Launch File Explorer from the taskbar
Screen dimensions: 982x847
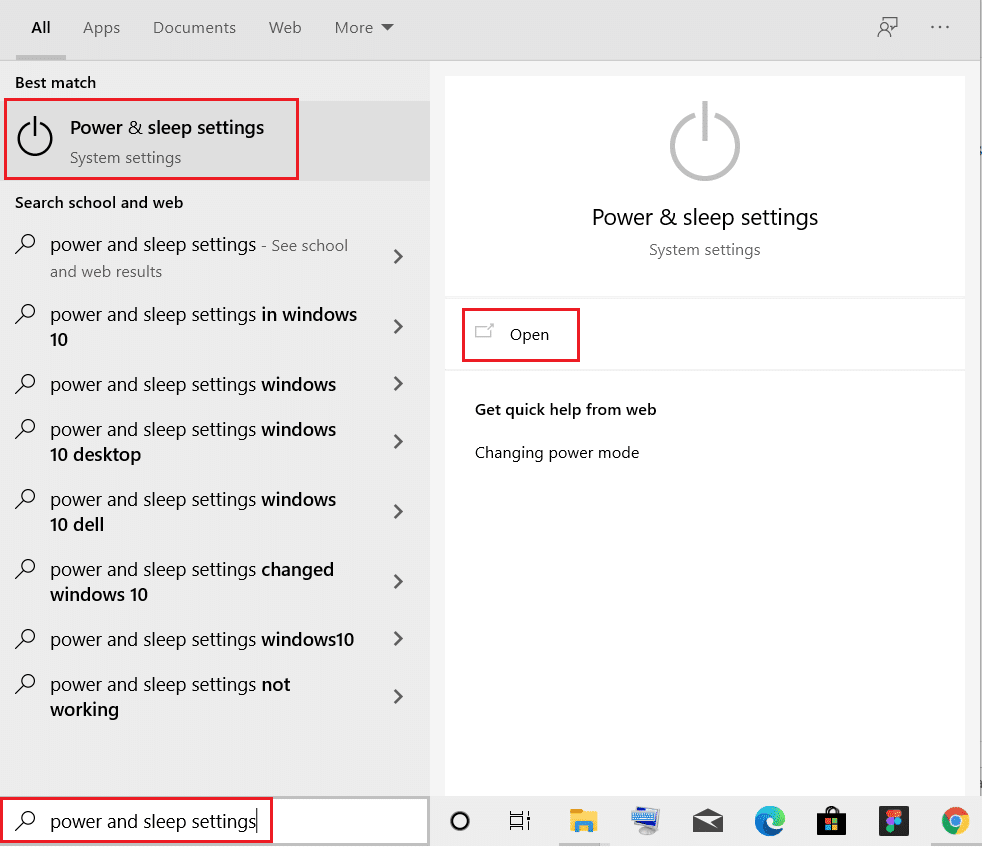coord(583,821)
